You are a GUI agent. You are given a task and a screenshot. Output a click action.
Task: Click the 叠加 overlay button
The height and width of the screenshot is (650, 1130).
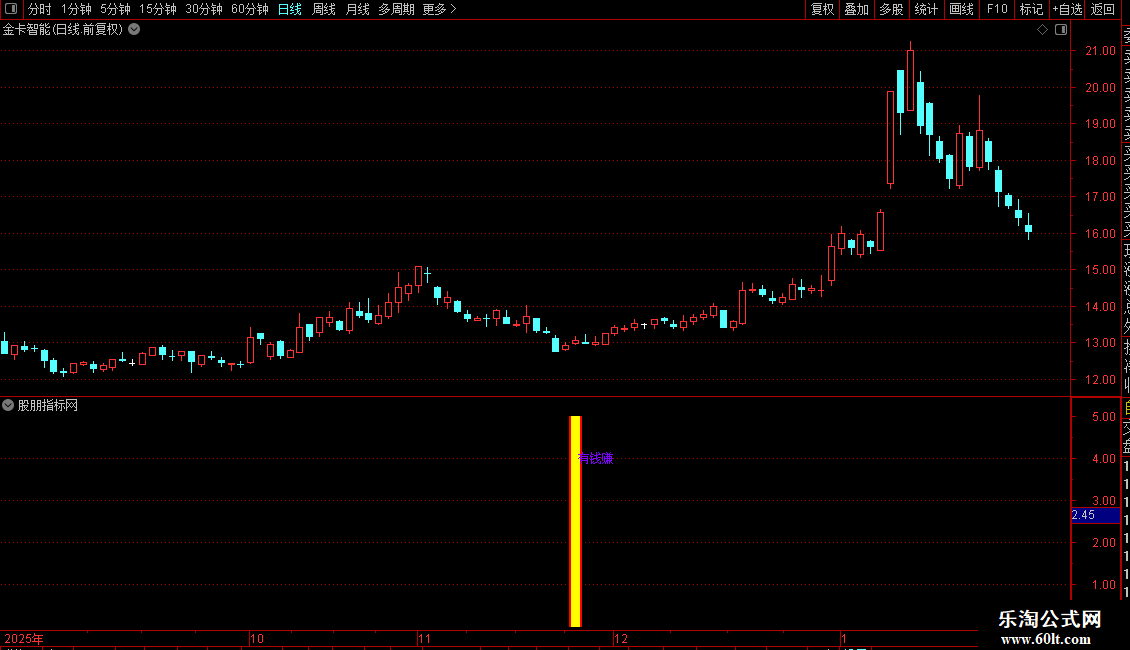coord(856,9)
